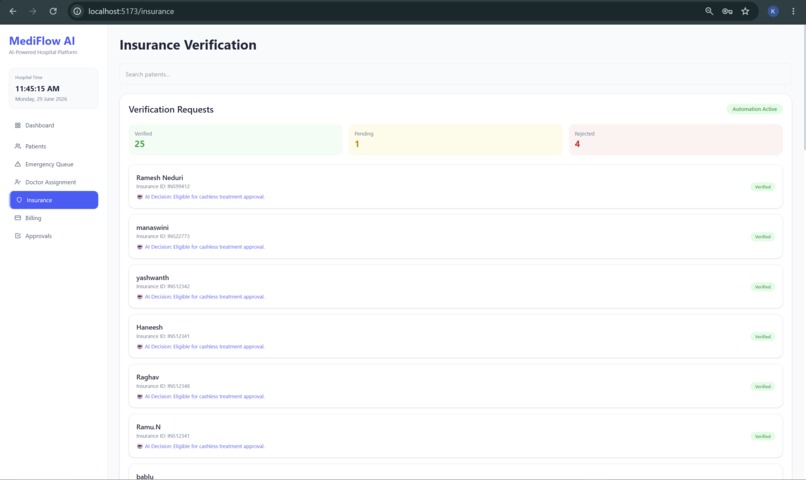The width and height of the screenshot is (806, 480).
Task: Click the Verified 25 stat card
Action: [x=235, y=139]
